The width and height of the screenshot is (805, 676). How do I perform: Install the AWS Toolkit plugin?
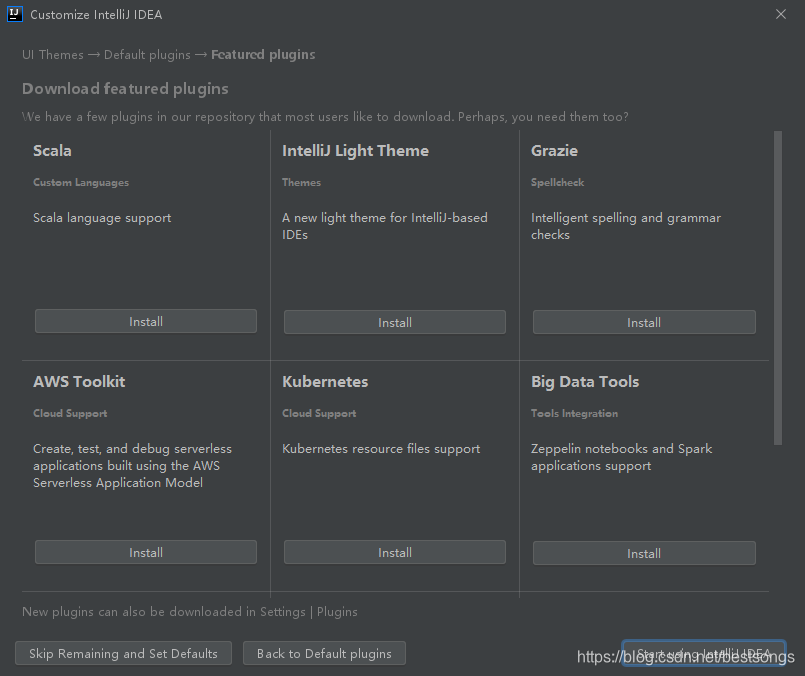(x=146, y=552)
